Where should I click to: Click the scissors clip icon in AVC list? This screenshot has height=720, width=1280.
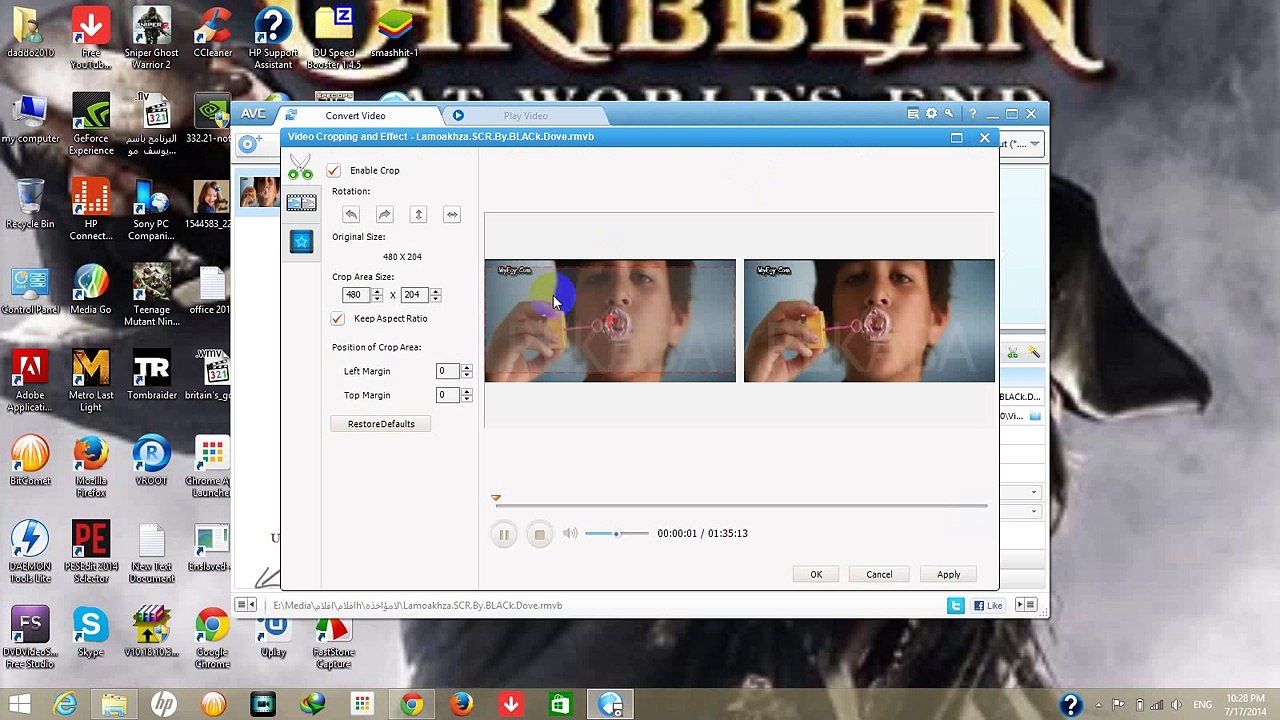[x=1013, y=353]
